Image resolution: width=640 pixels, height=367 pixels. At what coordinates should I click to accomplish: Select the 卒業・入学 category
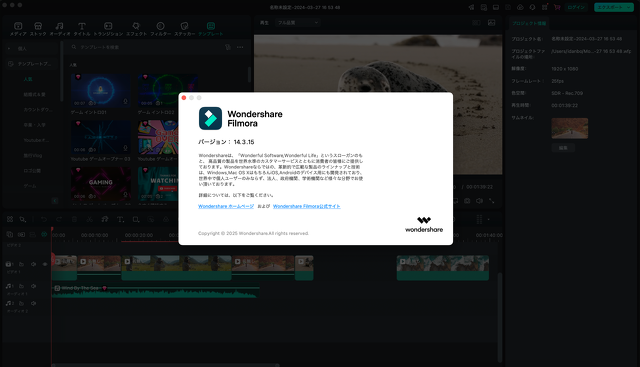34,125
